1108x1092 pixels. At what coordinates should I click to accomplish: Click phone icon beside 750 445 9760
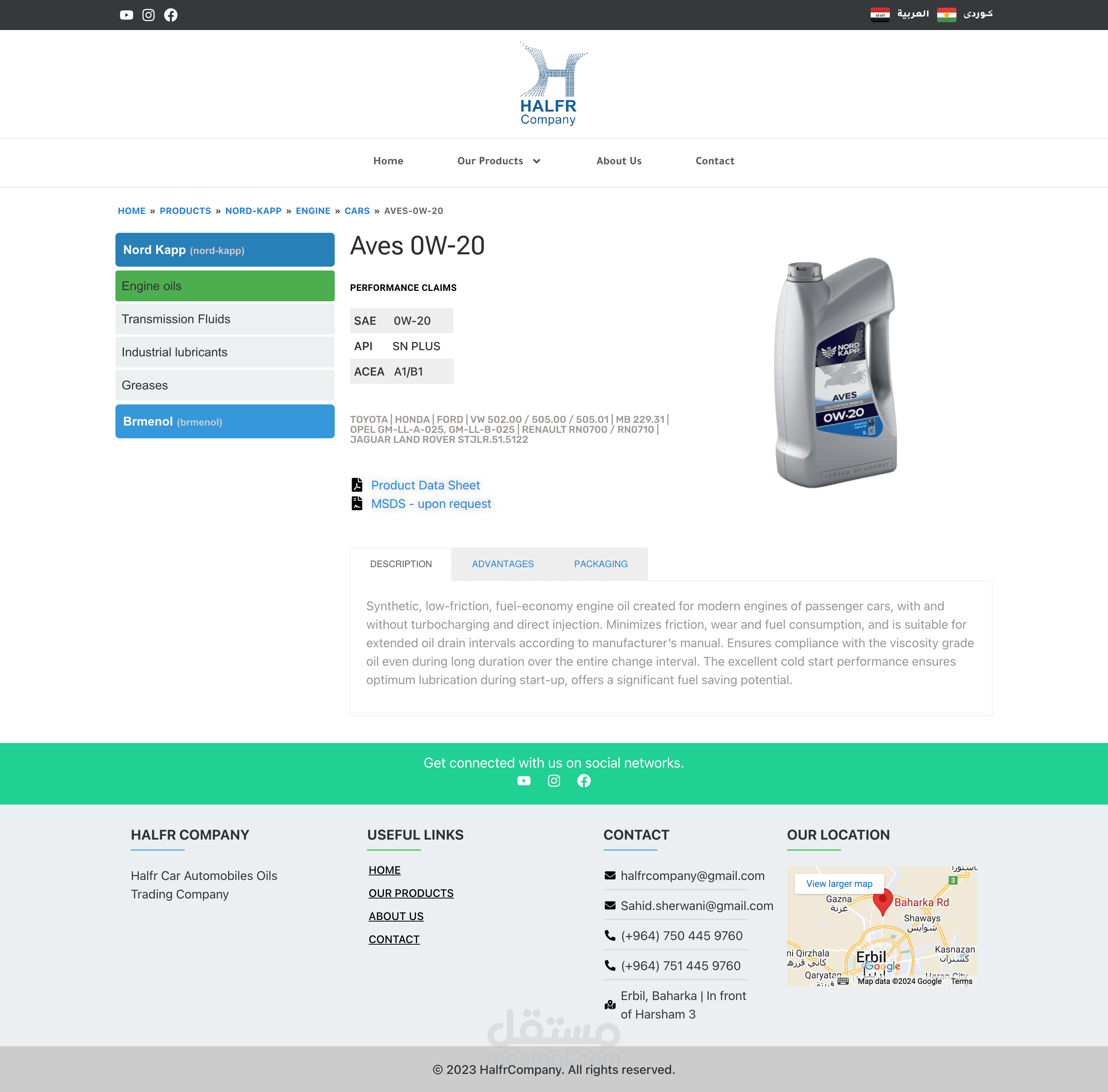610,935
